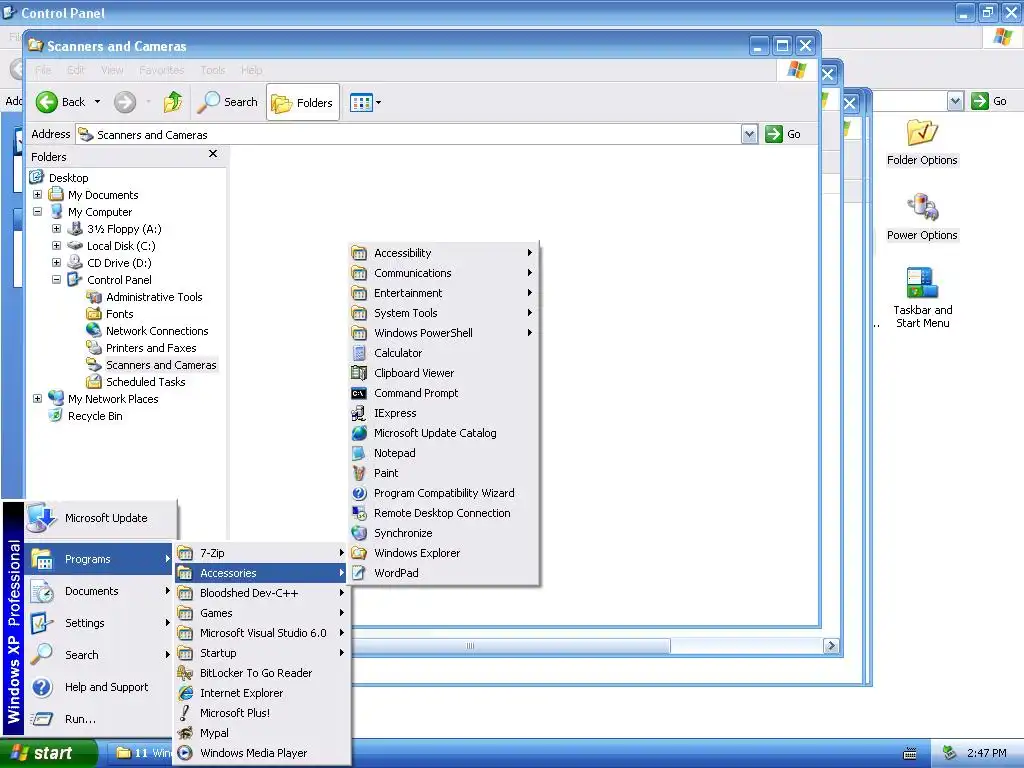Expand the CD Drive (D:) node
1024x768 pixels.
click(x=56, y=263)
